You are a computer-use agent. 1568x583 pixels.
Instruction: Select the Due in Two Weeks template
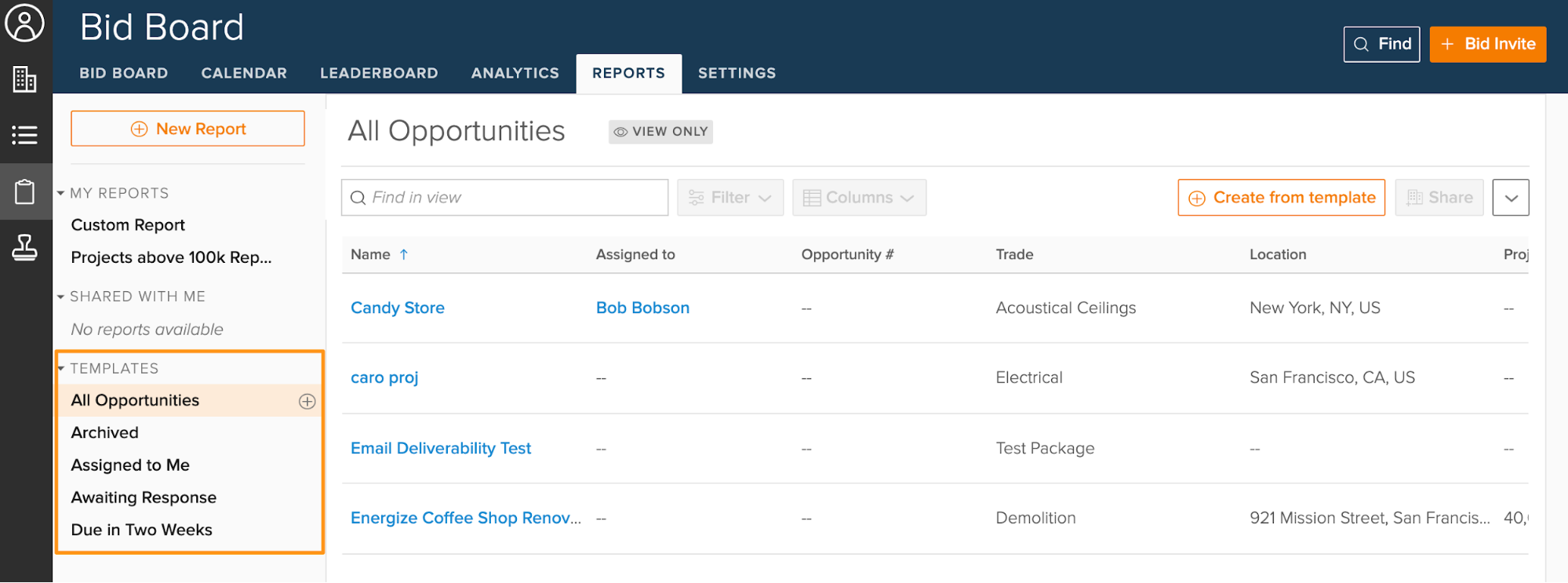click(x=142, y=530)
